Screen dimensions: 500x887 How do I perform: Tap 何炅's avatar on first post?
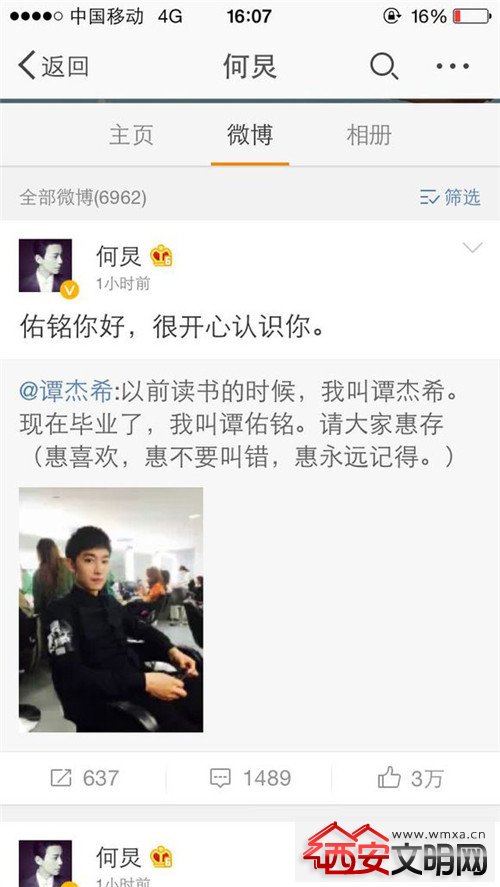tap(45, 265)
